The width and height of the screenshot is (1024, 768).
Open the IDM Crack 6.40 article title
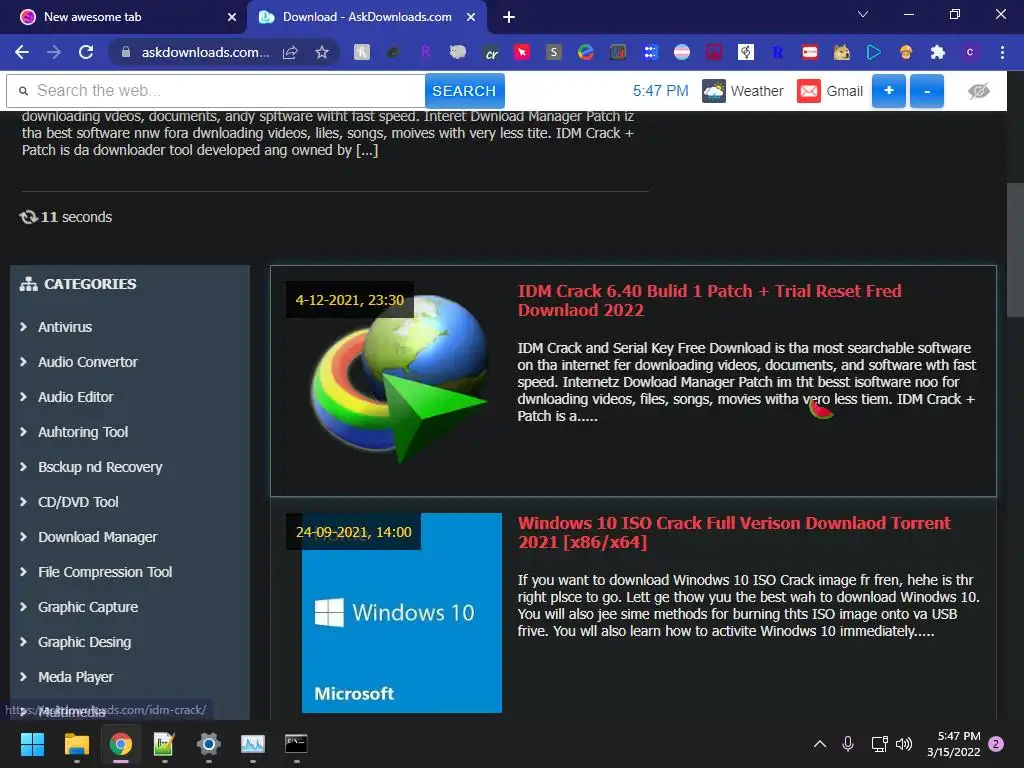(x=709, y=300)
